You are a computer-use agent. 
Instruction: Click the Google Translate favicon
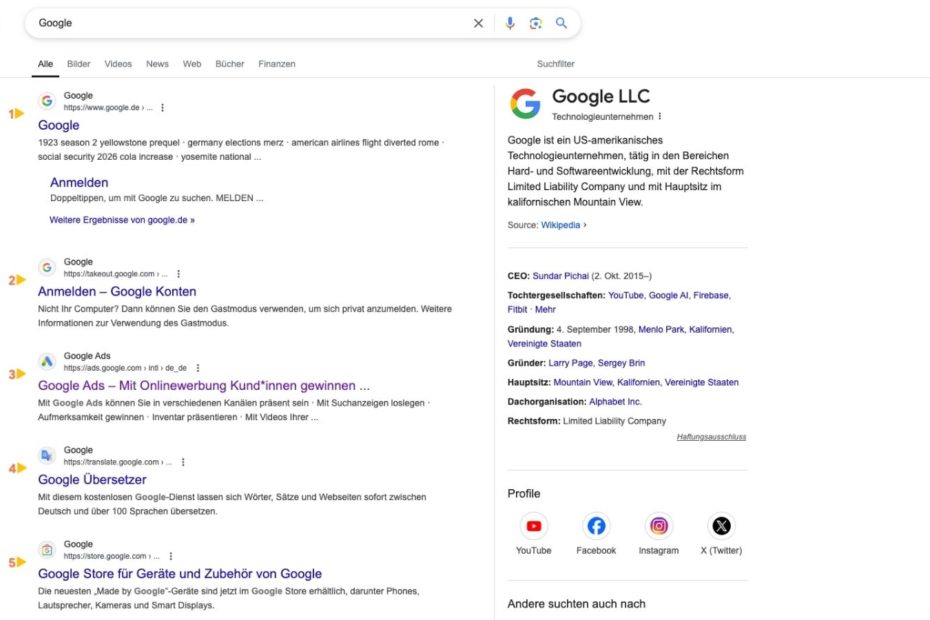coord(47,455)
